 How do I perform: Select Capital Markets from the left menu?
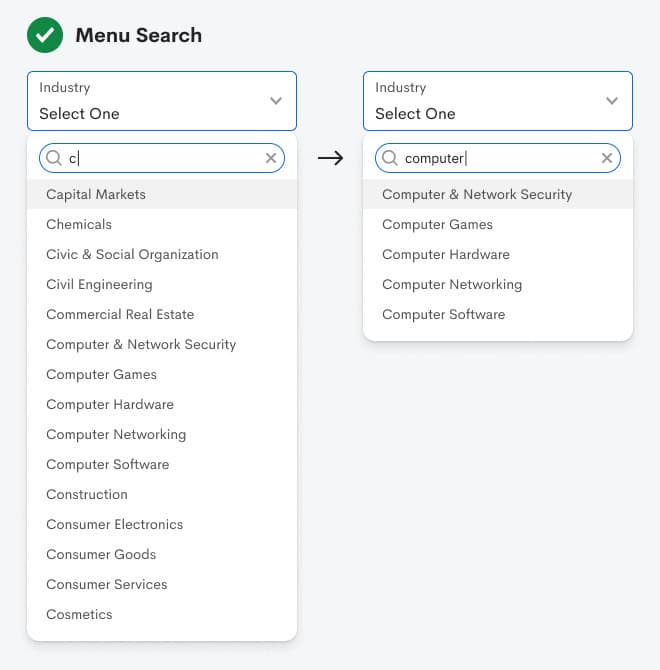[x=96, y=194]
